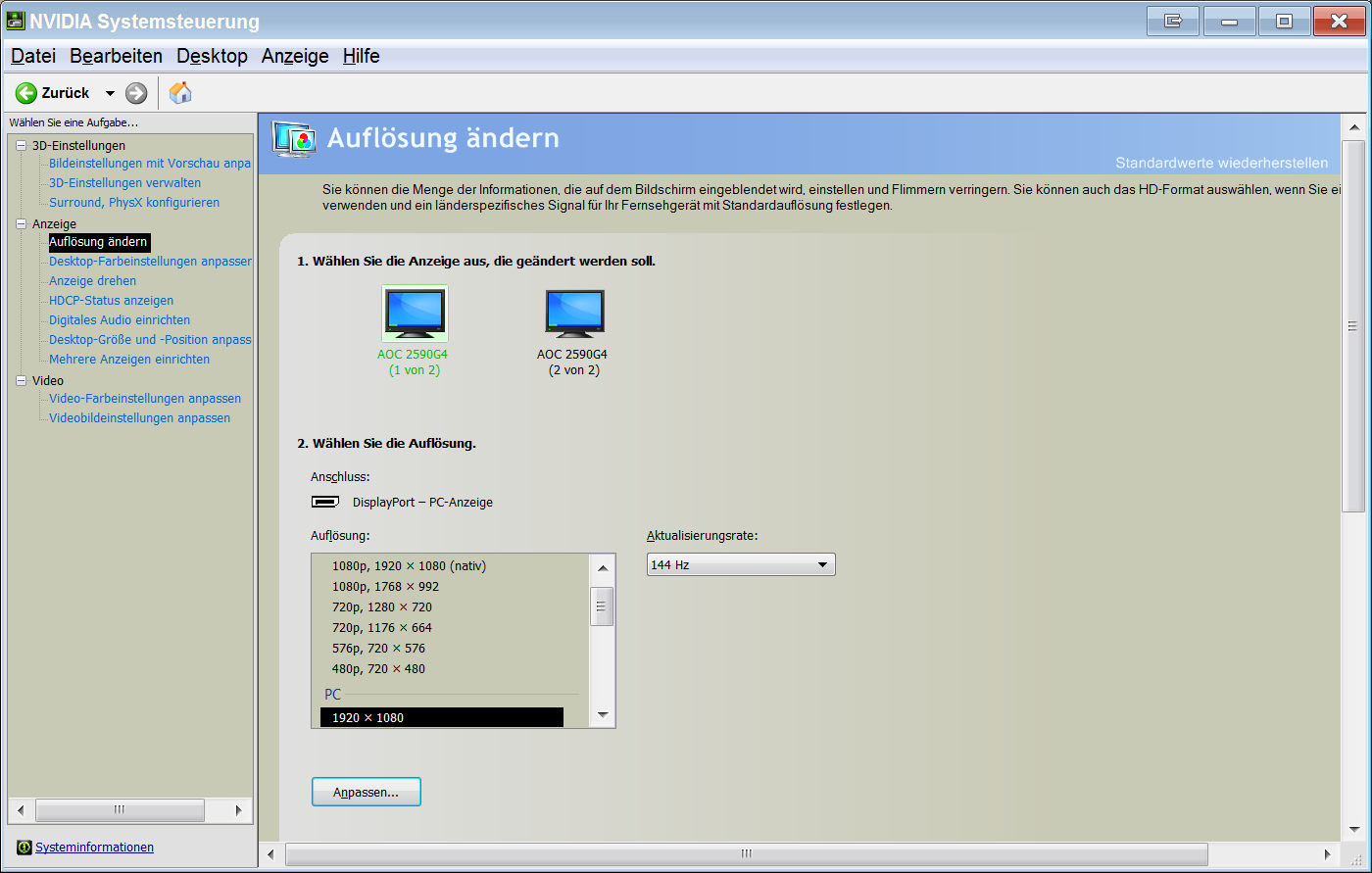
Task: Click the resolution list scroll up arrow
Action: pos(603,567)
